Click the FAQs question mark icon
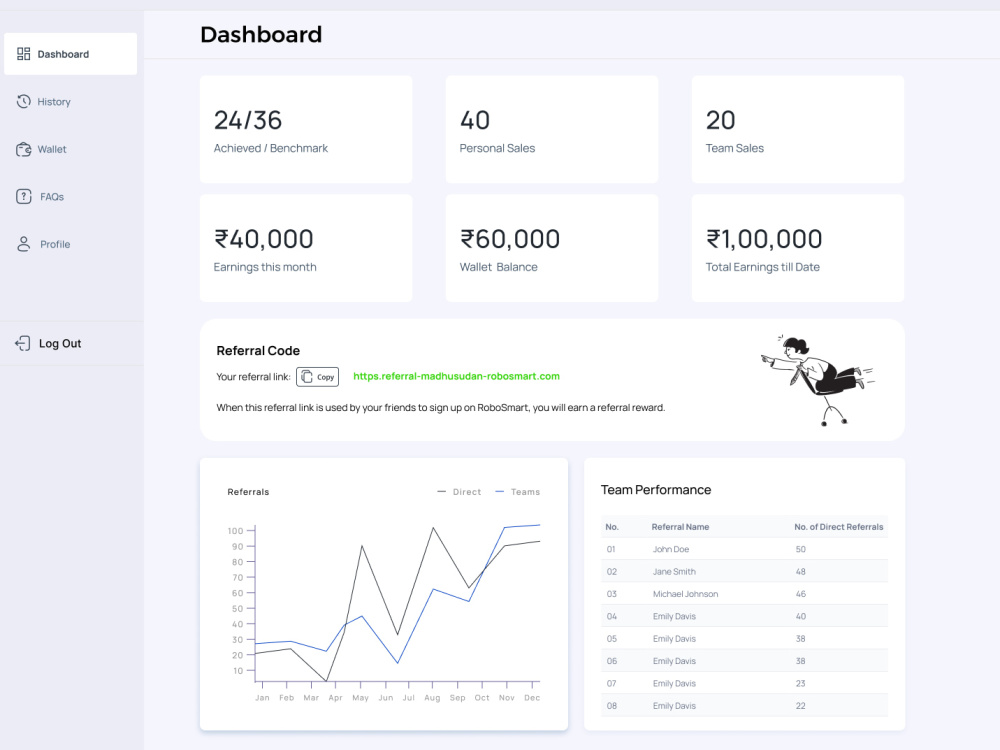Screen dimensions: 1000x750 (24, 196)
